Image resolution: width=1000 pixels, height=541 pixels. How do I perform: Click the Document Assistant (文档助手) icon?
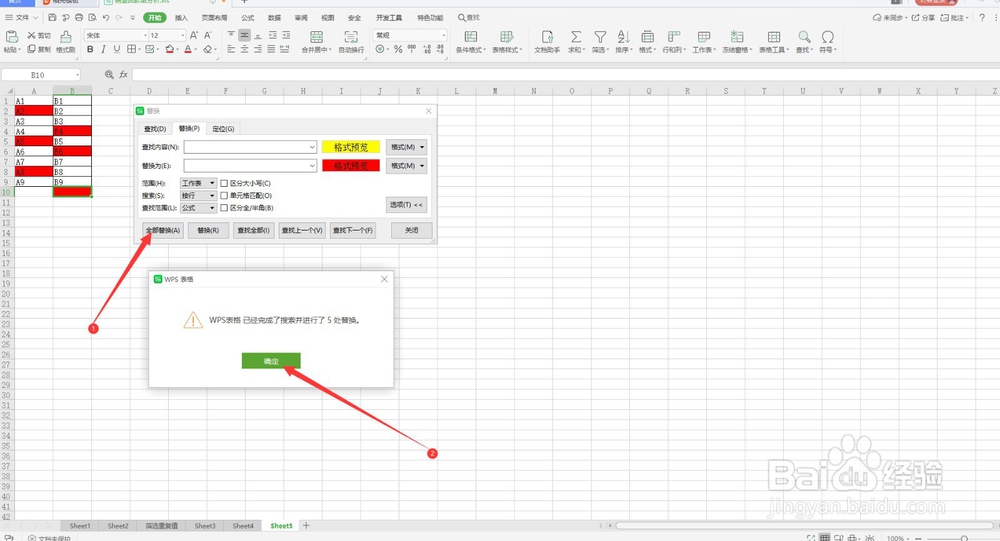547,36
